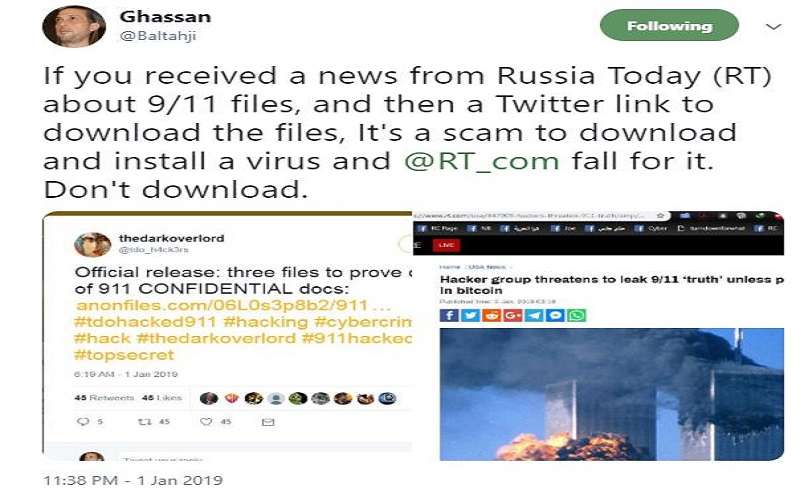This screenshot has height=500, width=800.
Task: Click the Following button
Action: [669, 26]
